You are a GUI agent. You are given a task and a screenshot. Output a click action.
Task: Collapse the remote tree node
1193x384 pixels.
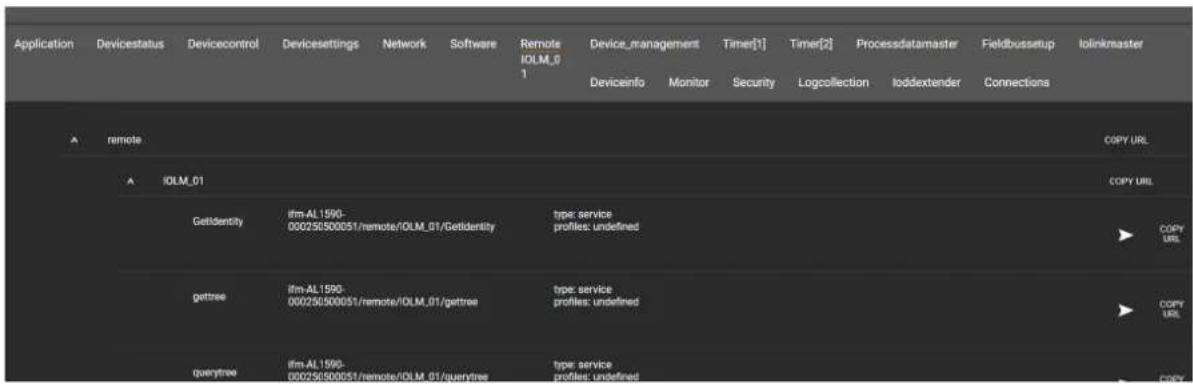point(74,141)
